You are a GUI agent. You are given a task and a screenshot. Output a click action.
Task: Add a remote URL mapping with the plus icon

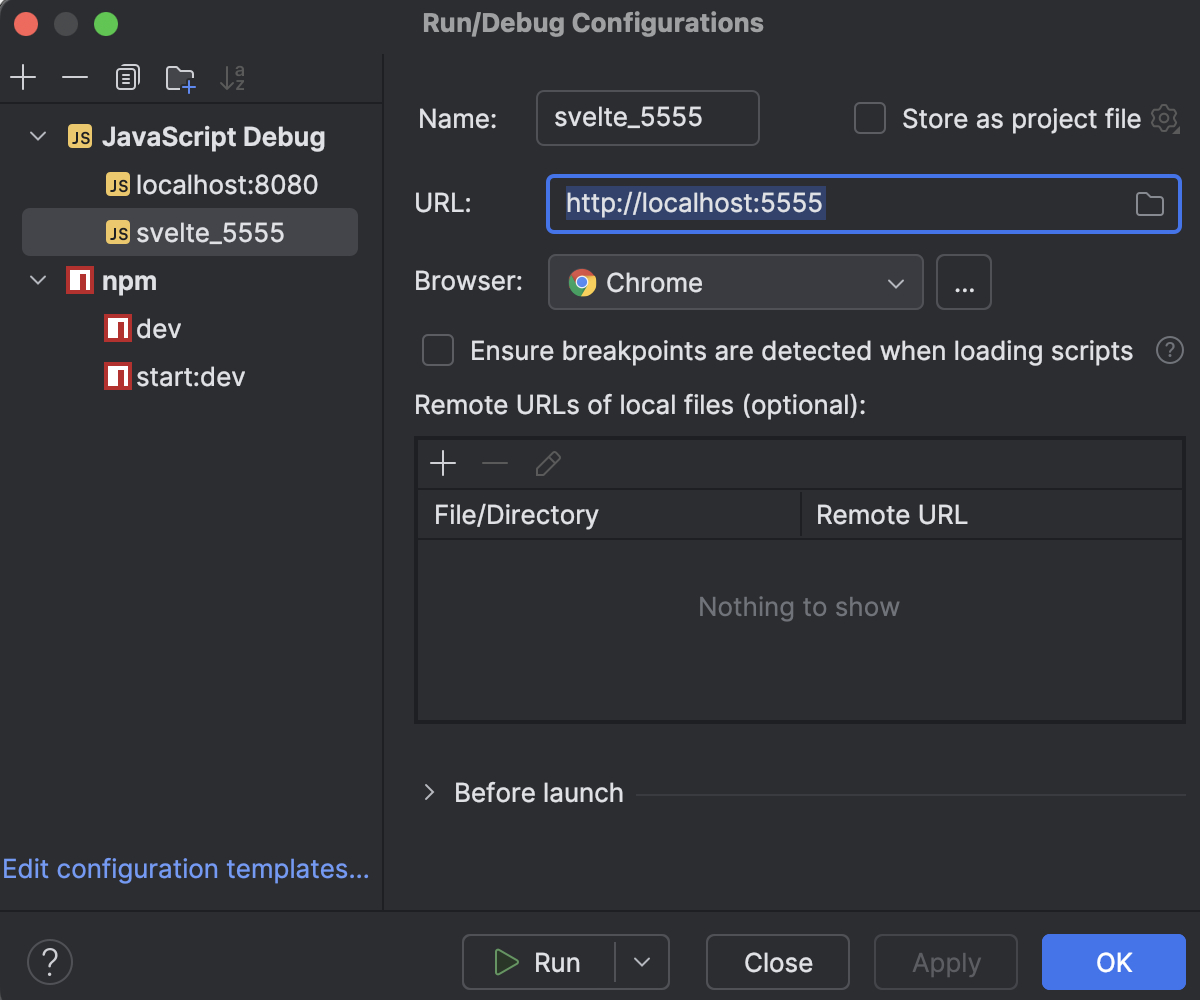point(443,463)
